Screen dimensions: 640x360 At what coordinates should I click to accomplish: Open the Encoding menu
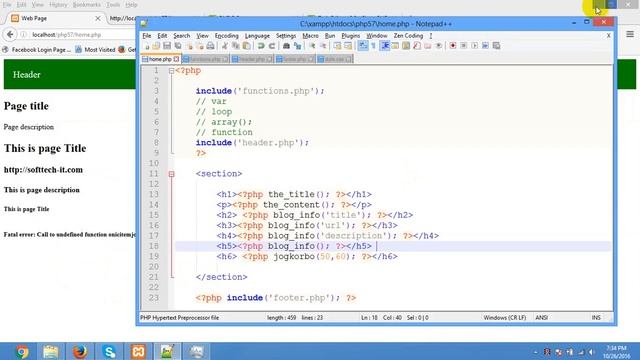coord(227,36)
